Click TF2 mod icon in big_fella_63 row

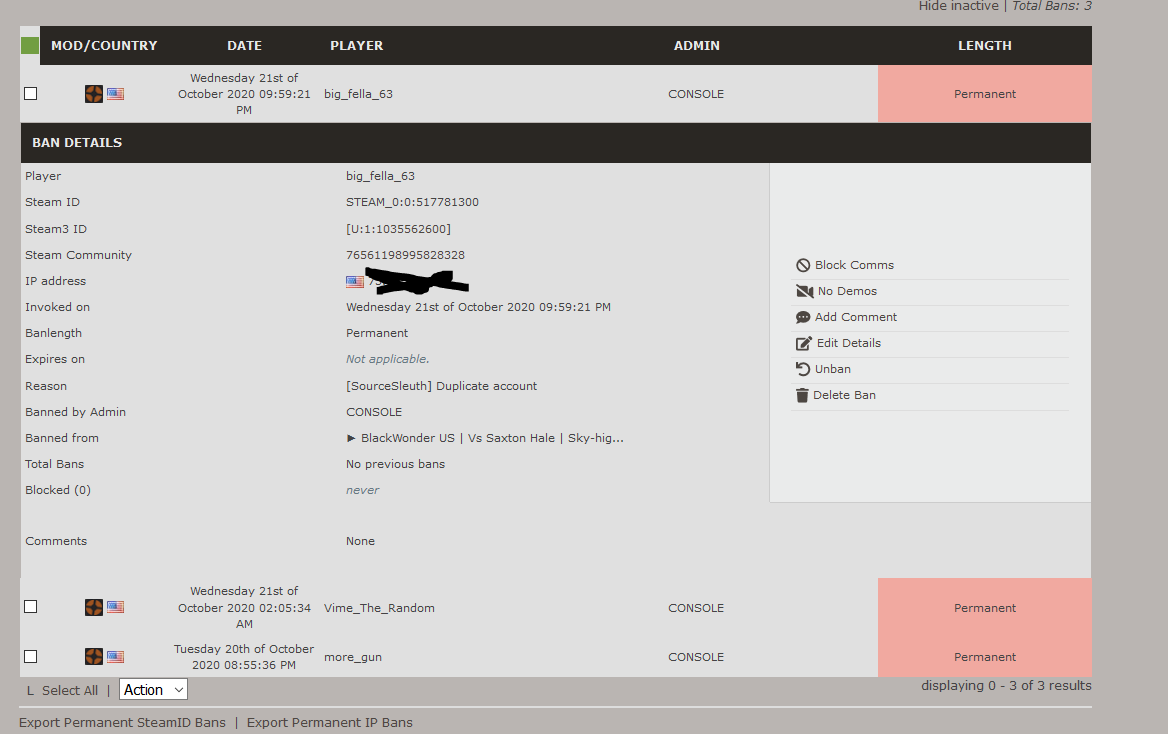[x=94, y=94]
